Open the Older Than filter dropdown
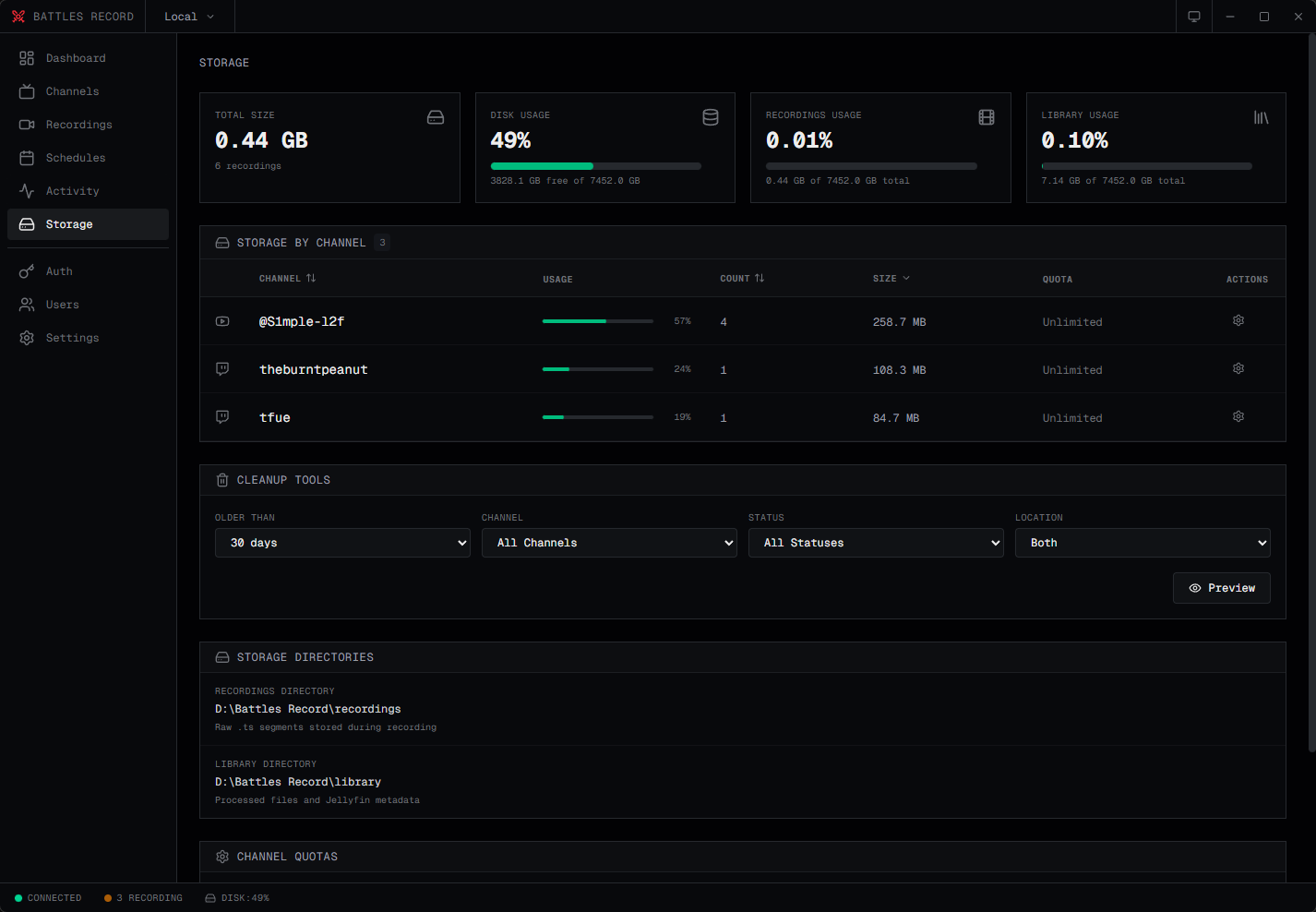The image size is (1316, 912). pos(342,543)
